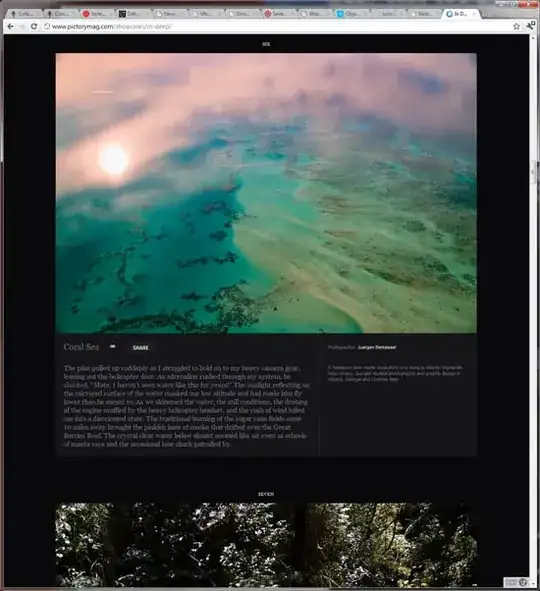Click the permalink icon beside Coral Sea
Screen dimensions: 540x591
point(113,346)
